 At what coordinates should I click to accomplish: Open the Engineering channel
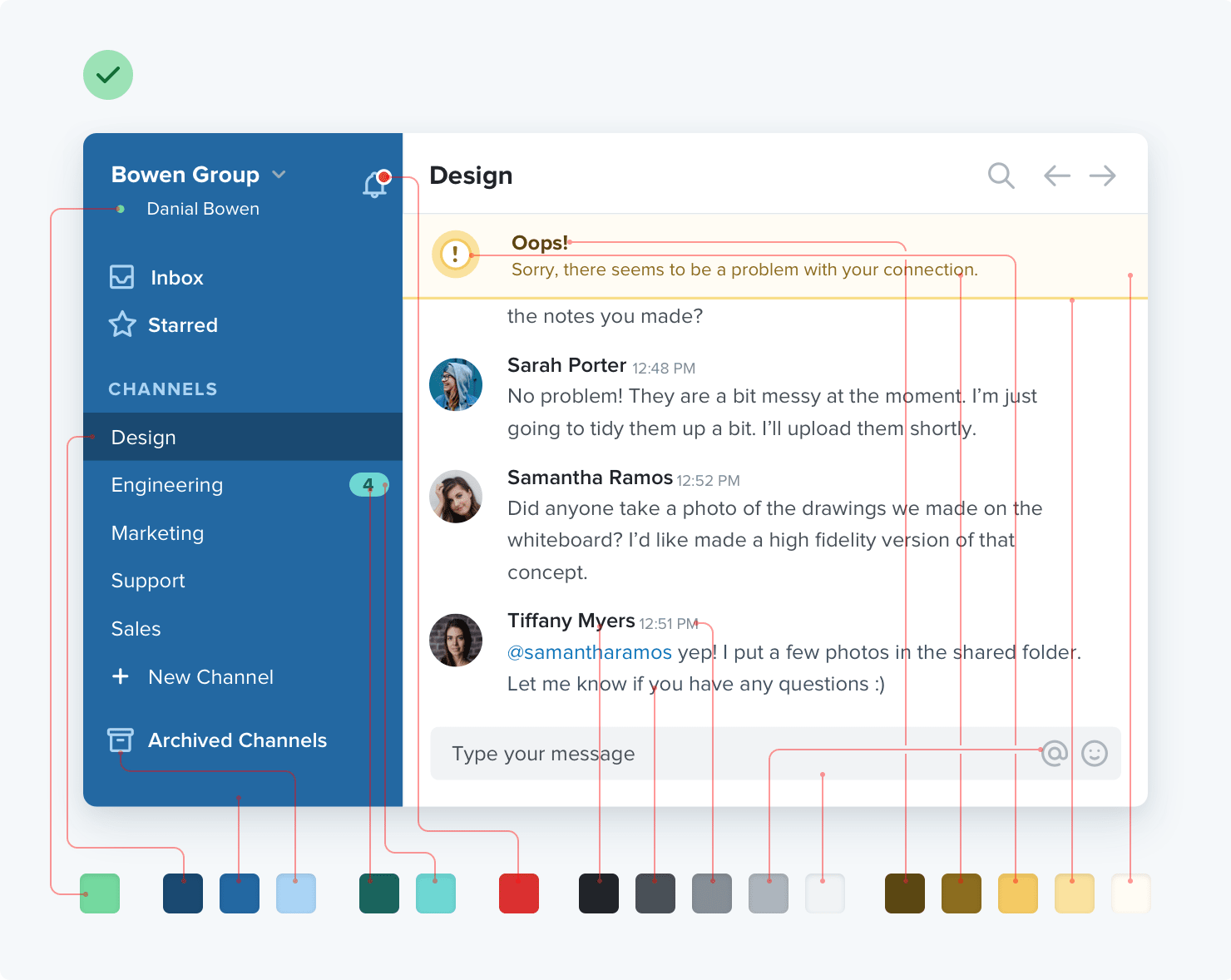167,485
